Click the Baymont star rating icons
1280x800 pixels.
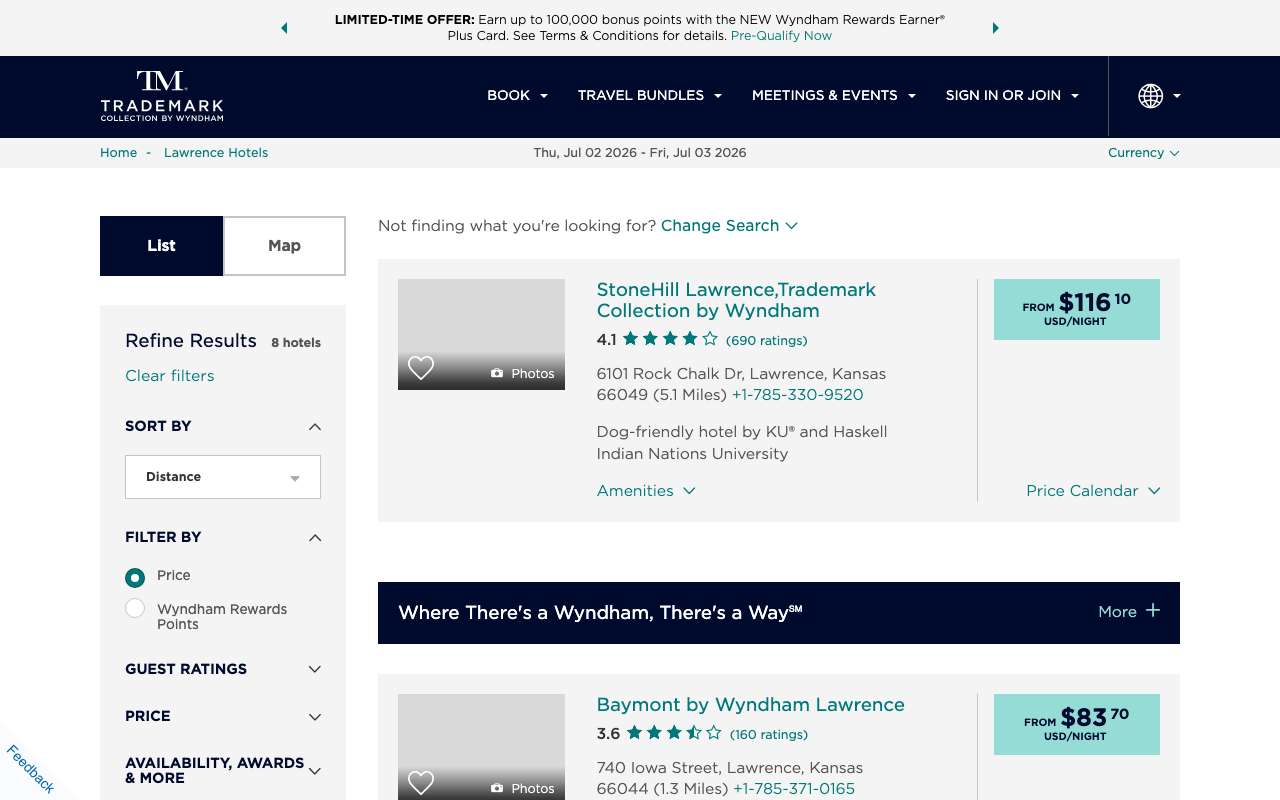674,733
